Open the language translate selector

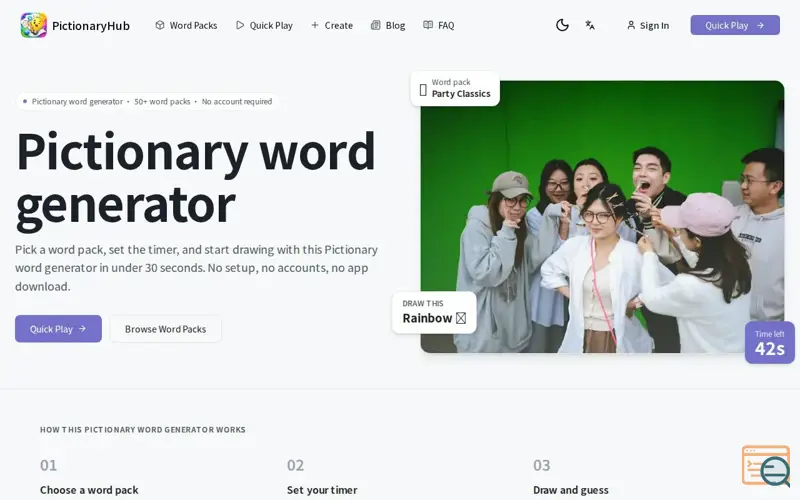coord(590,25)
